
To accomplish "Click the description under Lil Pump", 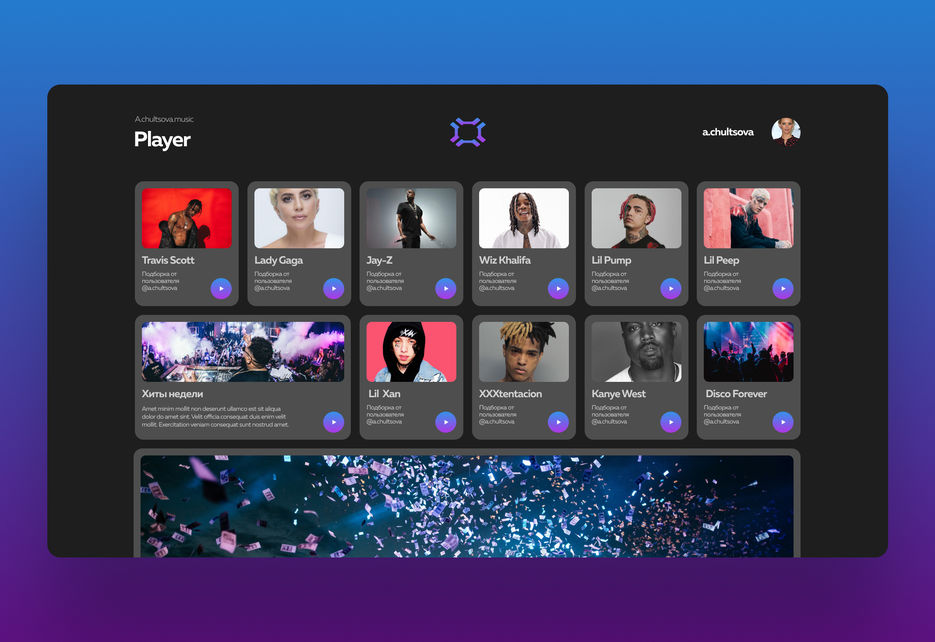I will click(610, 281).
